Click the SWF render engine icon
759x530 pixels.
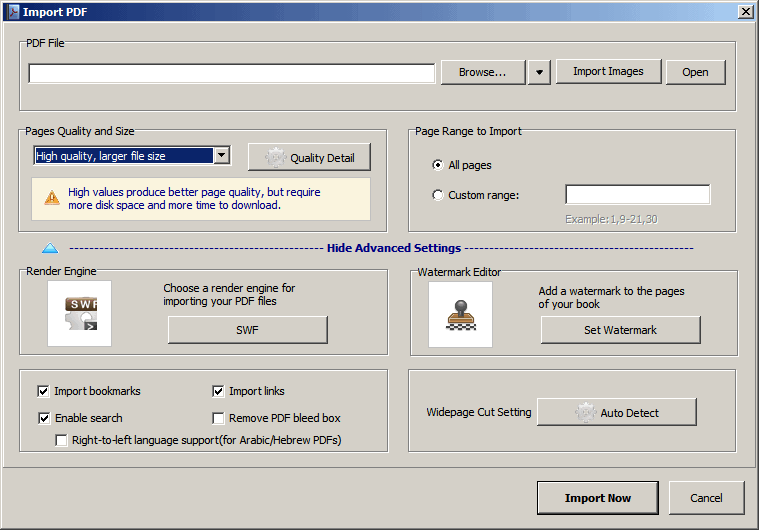click(79, 314)
